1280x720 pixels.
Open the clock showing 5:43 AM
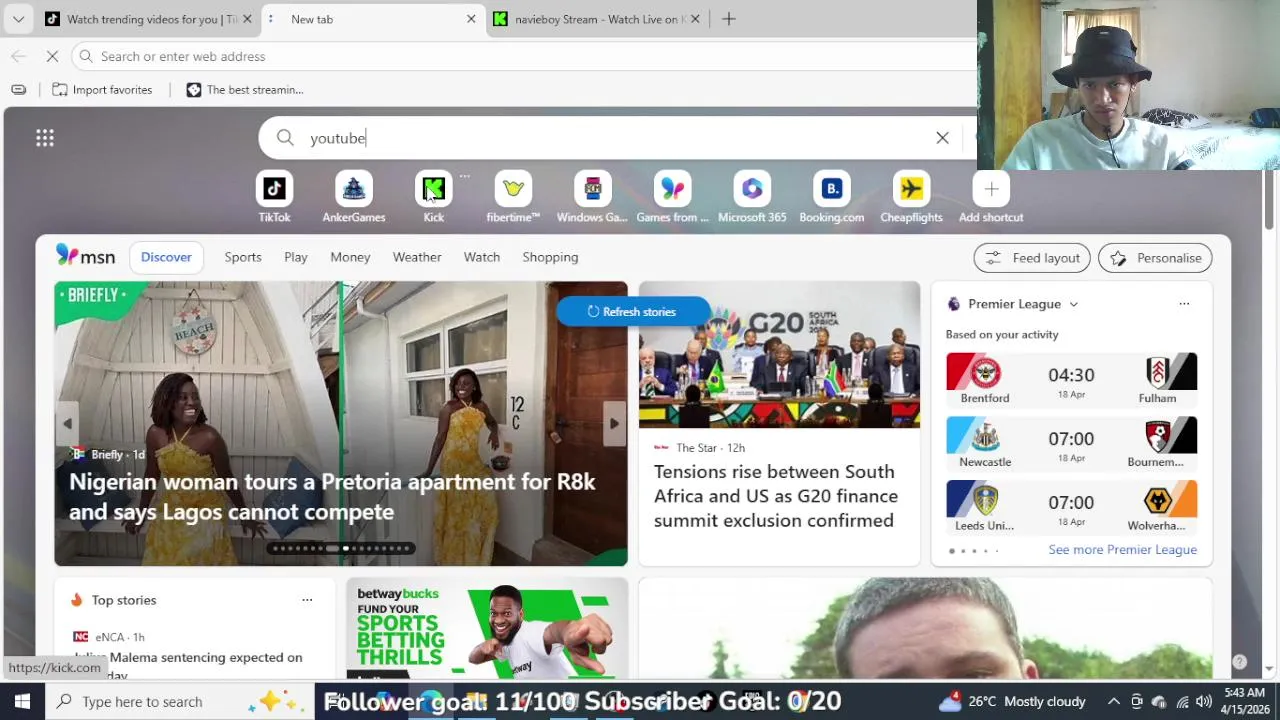coord(1245,701)
